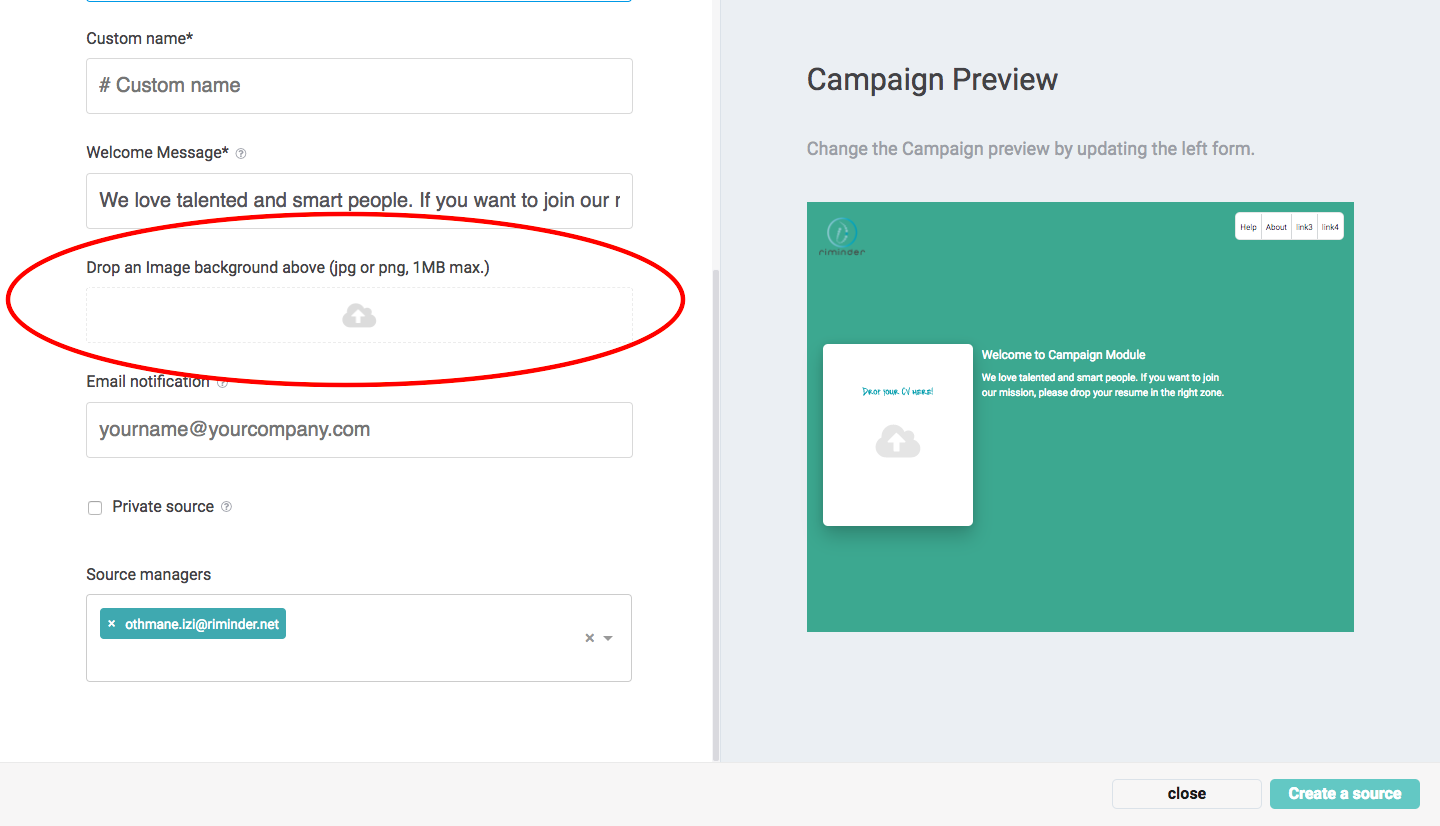Click the 'Welcome to Campaign Module' preview heading

coord(1063,355)
